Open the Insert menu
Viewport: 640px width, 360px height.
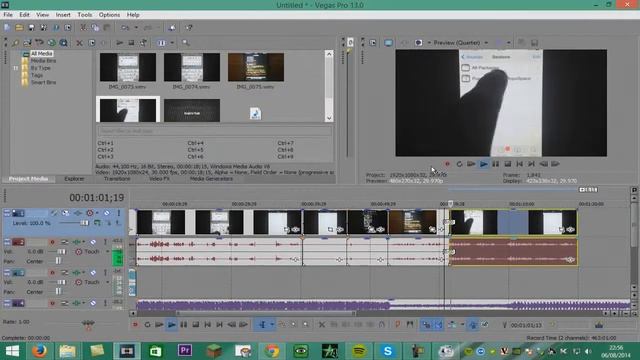click(x=63, y=15)
